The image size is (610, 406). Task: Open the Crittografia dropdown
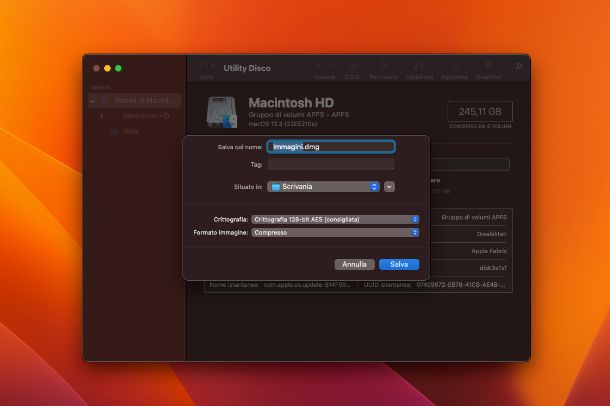[x=335, y=219]
